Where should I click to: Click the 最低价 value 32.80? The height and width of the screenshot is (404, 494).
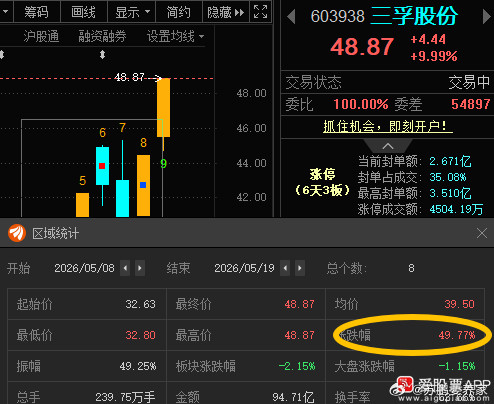tap(140, 335)
